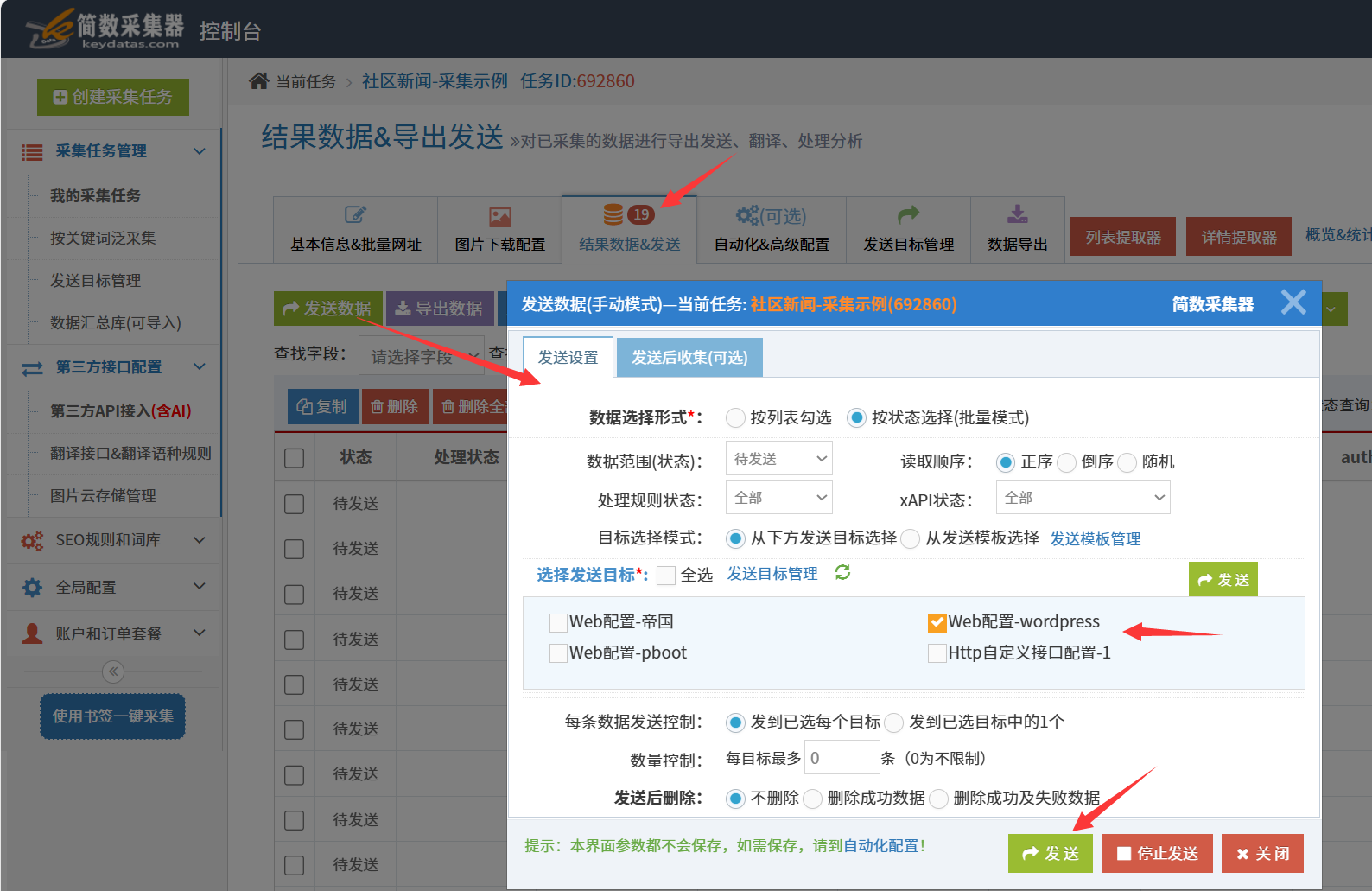Expand the 处理规则状态 dropdown

click(x=778, y=498)
